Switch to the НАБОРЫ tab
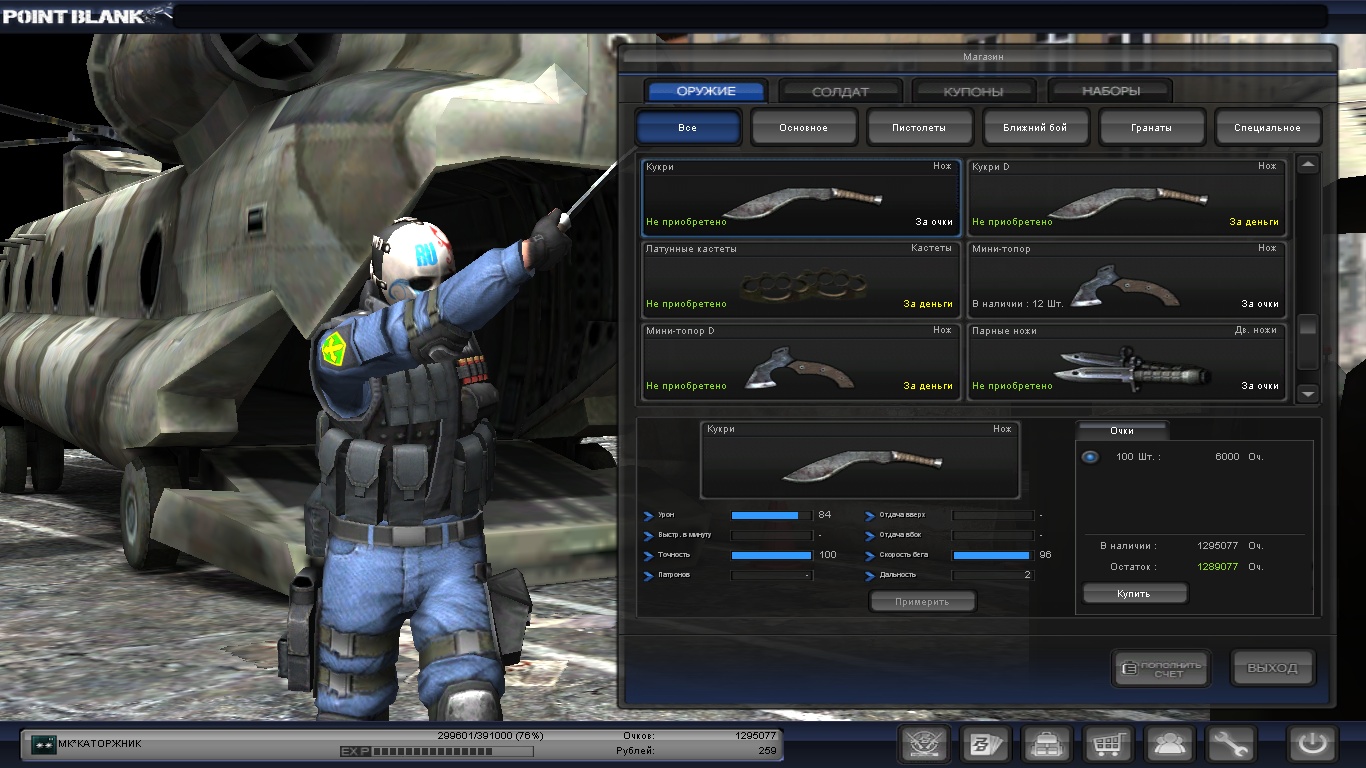Viewport: 1366px width, 768px height. [1110, 91]
